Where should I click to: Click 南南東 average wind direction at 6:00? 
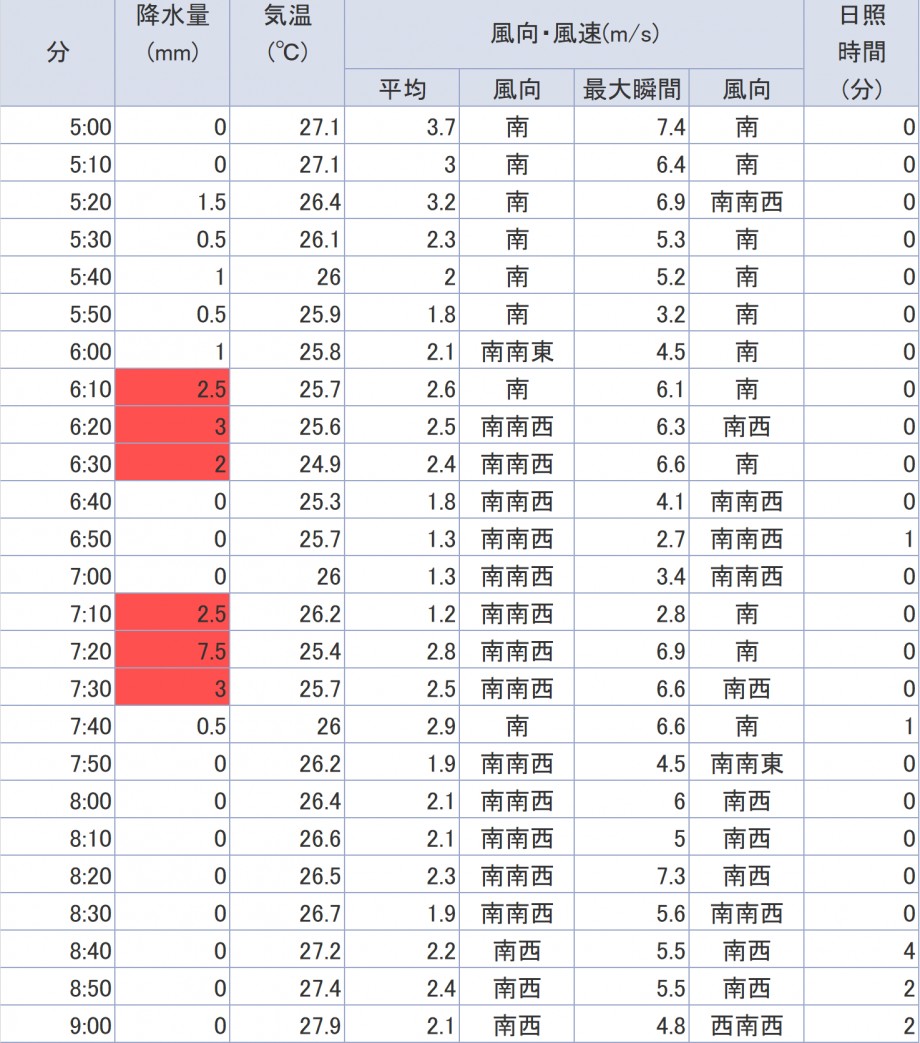point(517,352)
